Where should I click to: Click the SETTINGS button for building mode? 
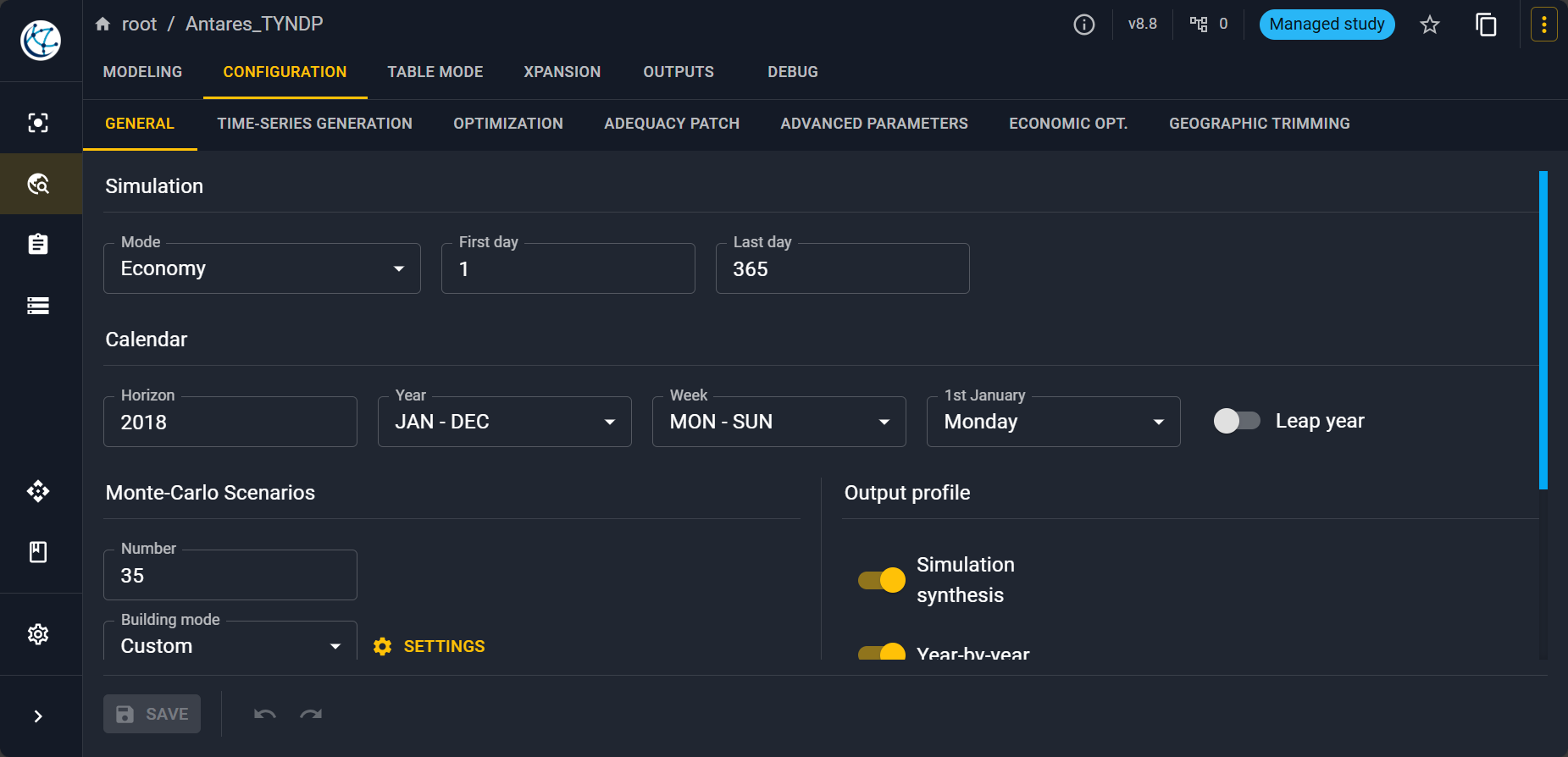[x=429, y=646]
